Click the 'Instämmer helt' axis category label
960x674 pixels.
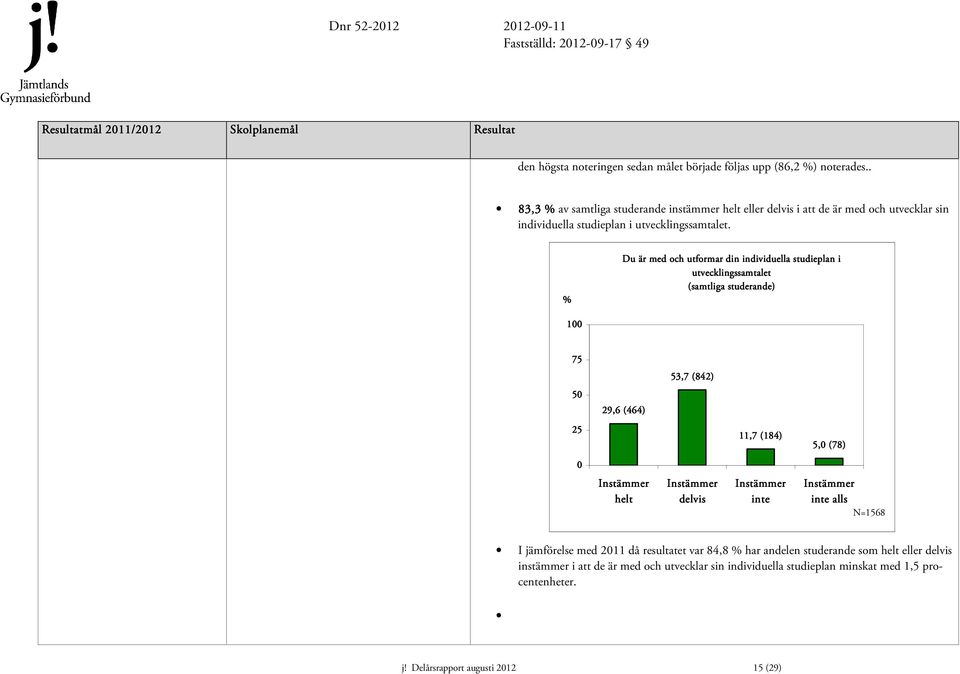coord(623,491)
